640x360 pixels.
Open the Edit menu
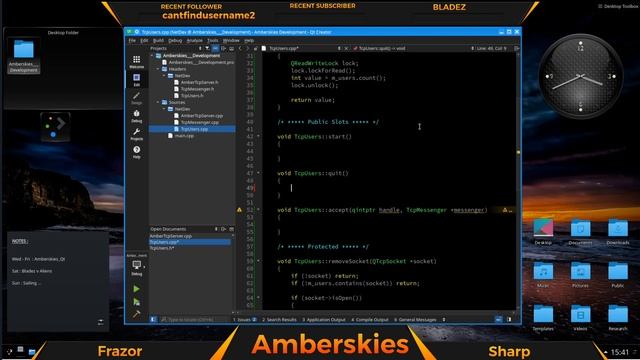(x=144, y=40)
